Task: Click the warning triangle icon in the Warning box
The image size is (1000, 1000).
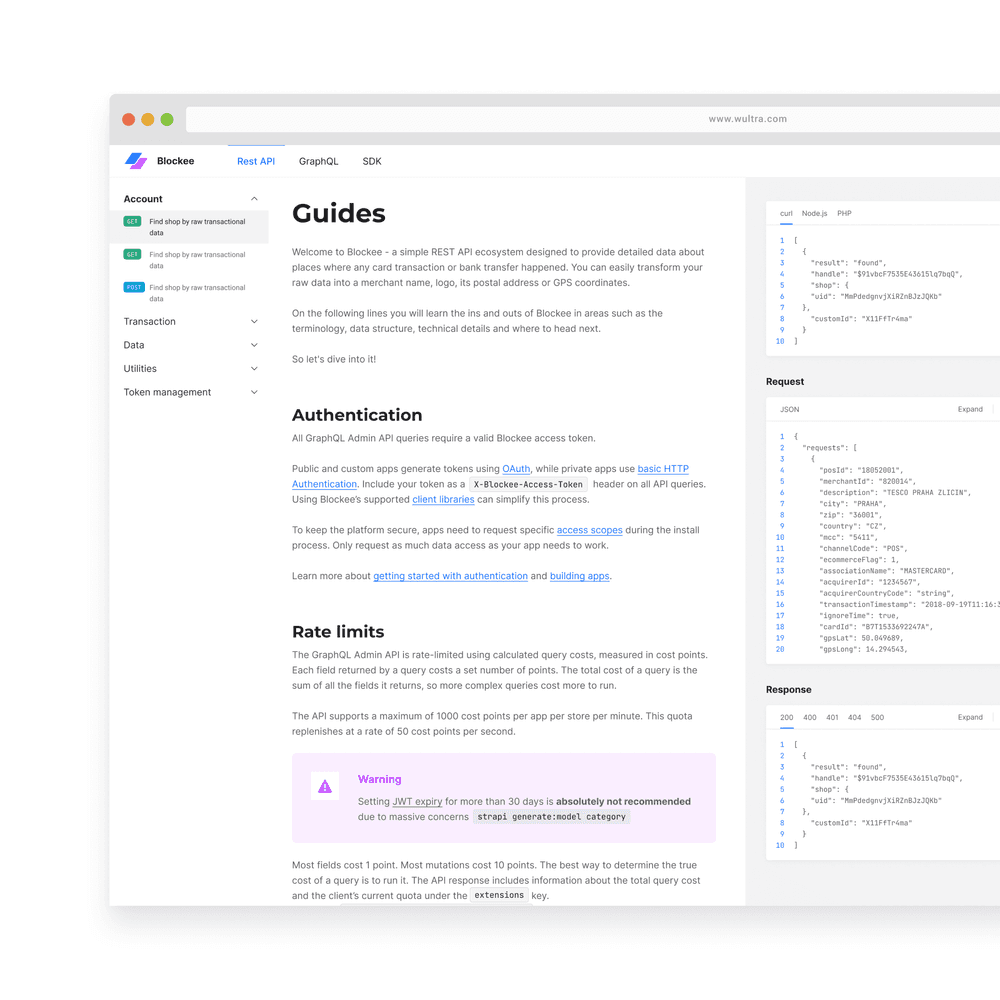Action: [x=324, y=786]
